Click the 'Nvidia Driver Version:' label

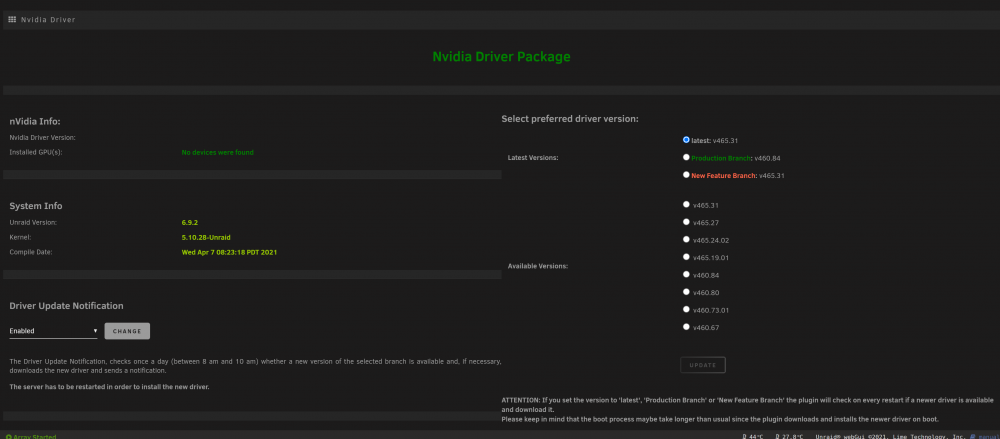42,137
